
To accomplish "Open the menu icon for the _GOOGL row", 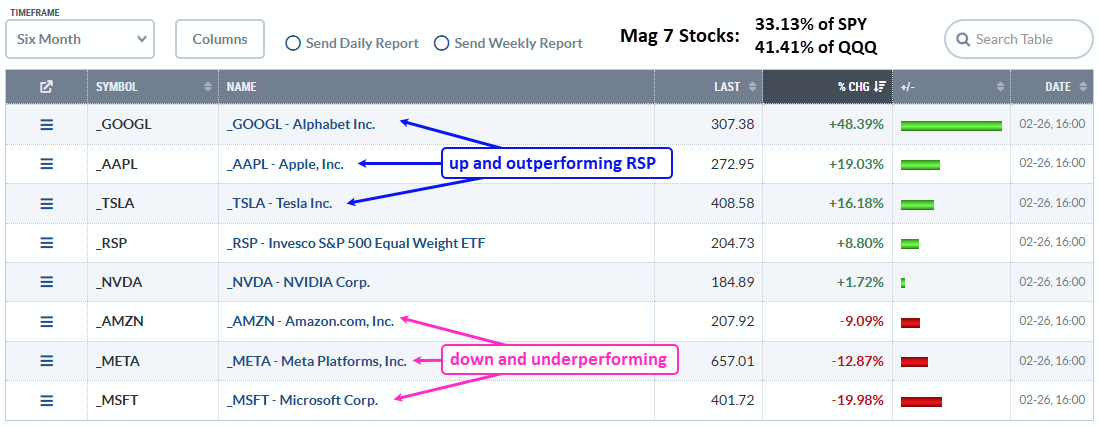I will click(46, 125).
